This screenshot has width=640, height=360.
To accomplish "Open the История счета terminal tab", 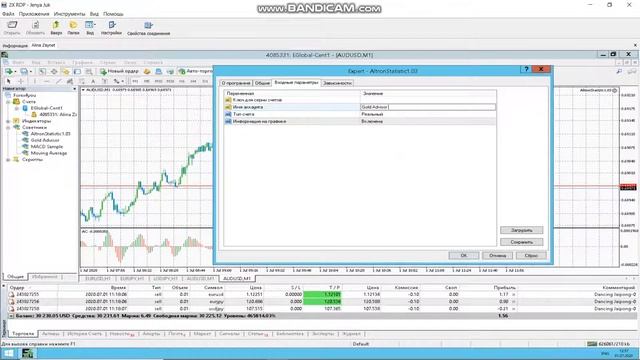I will click(x=84, y=334).
